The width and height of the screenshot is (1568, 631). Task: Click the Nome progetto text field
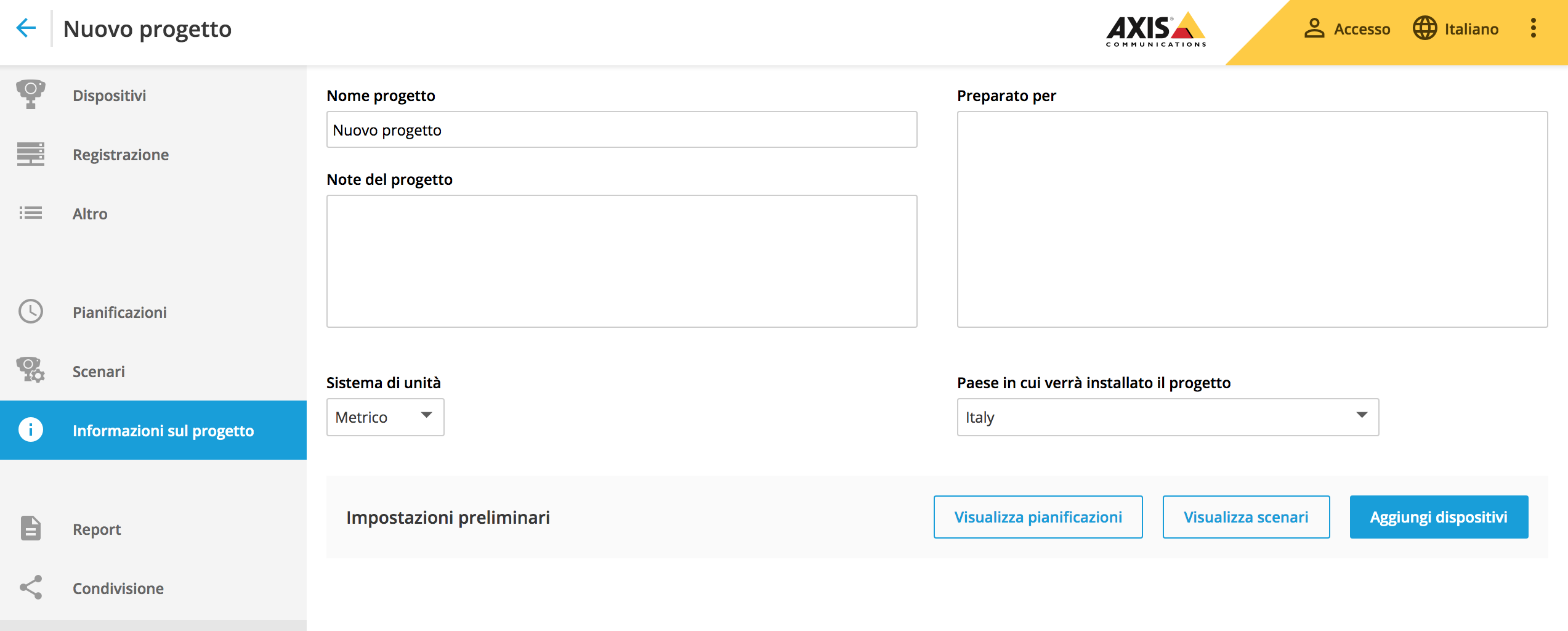(621, 130)
